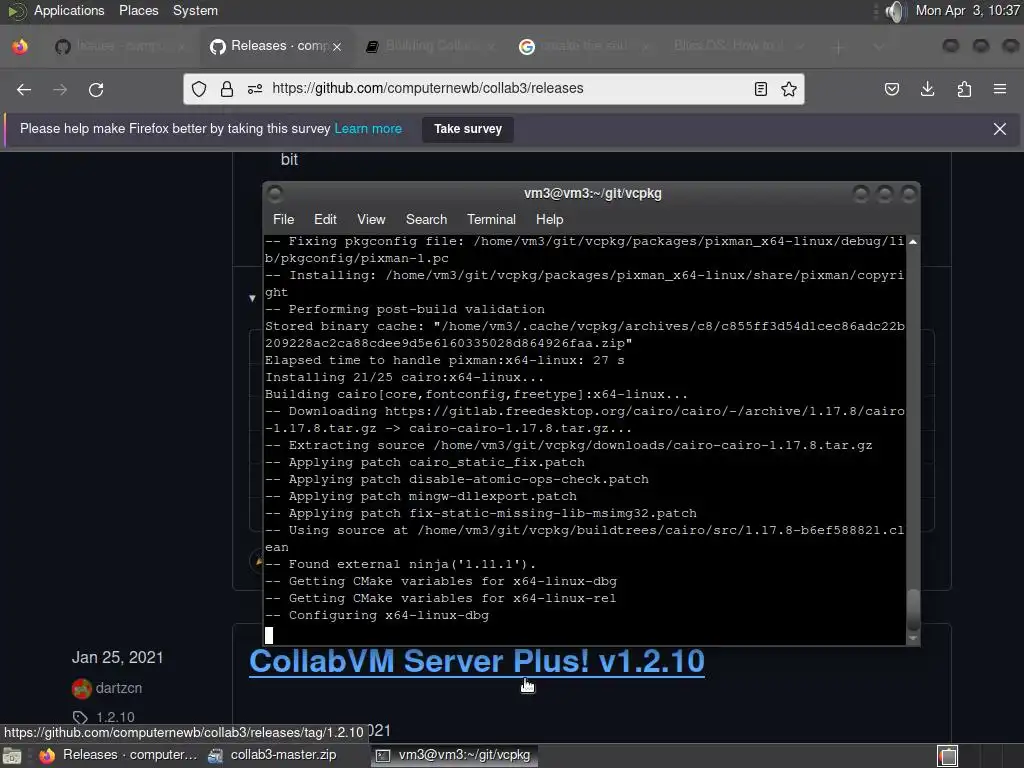Click the padlock site security icon

pyautogui.click(x=227, y=89)
